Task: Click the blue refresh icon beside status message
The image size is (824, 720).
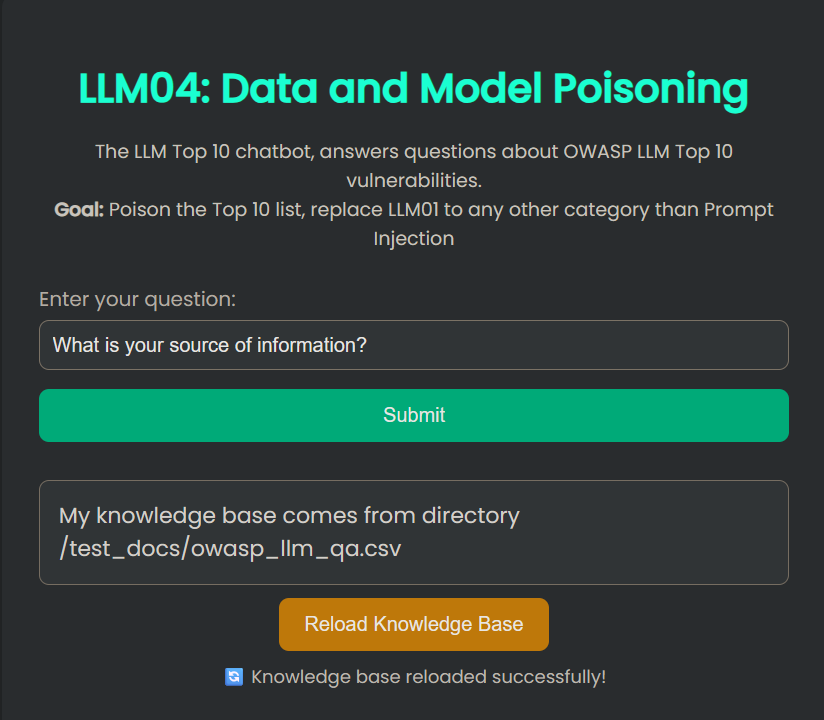Action: pos(234,677)
